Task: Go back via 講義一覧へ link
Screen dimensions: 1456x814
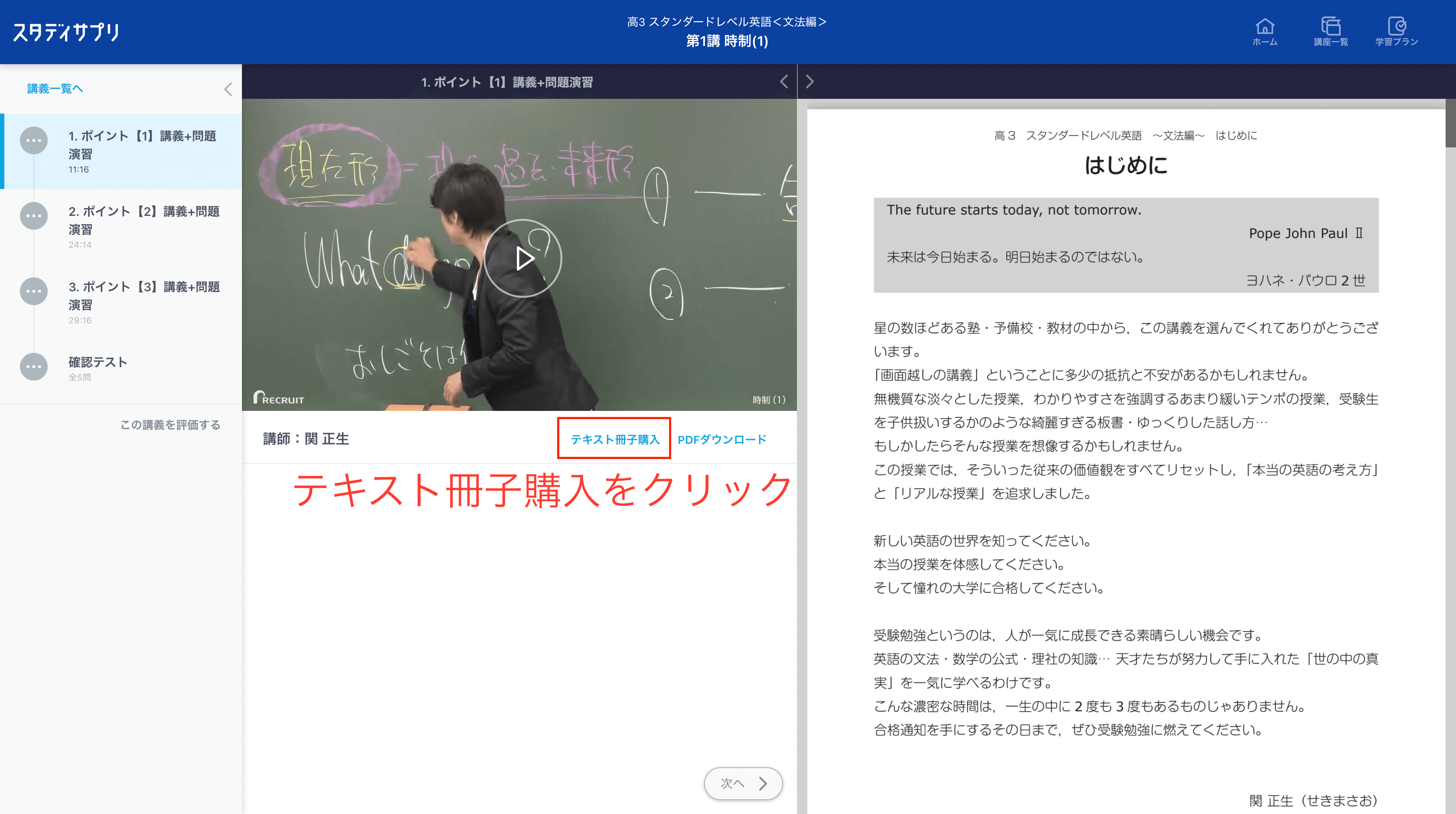Action: [x=55, y=89]
